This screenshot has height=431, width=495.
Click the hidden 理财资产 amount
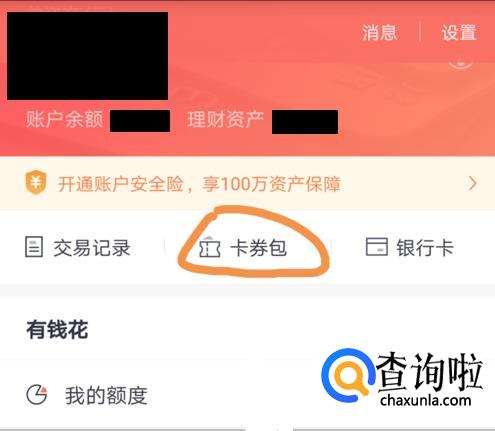(x=305, y=122)
